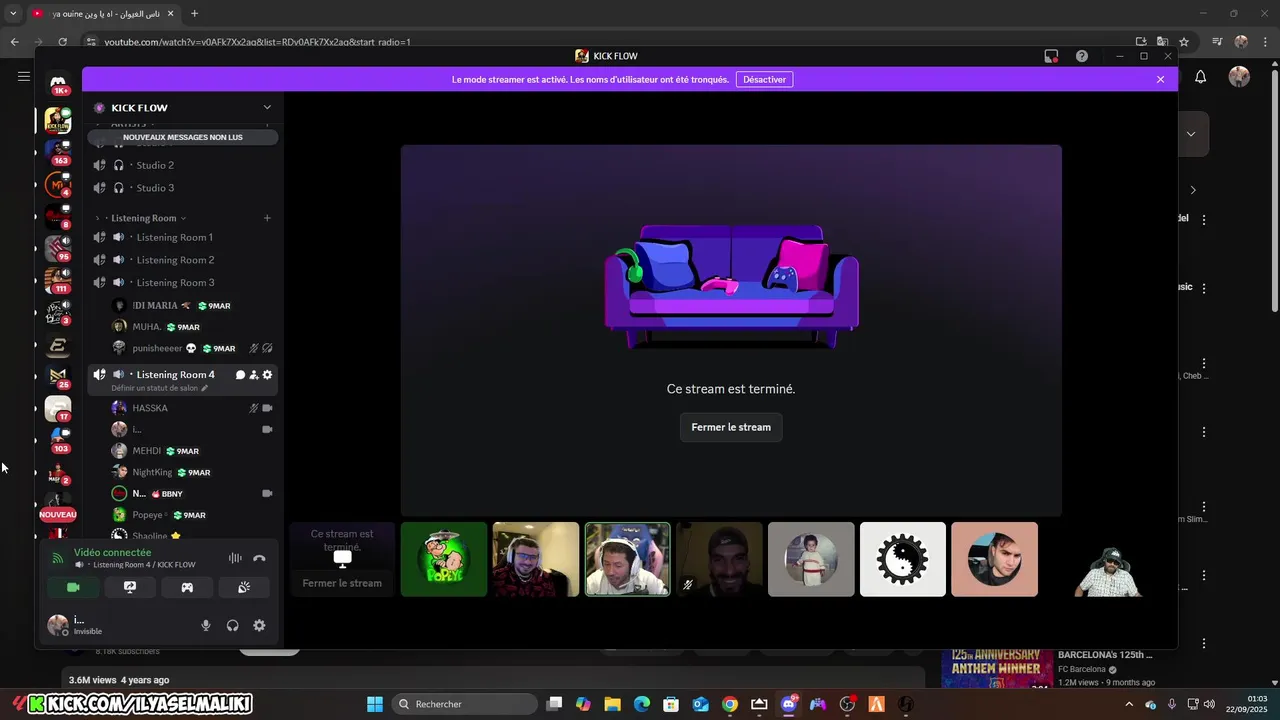Switch to the KICK FLOW server icon
Image resolution: width=1280 pixels, height=720 pixels.
click(x=58, y=120)
